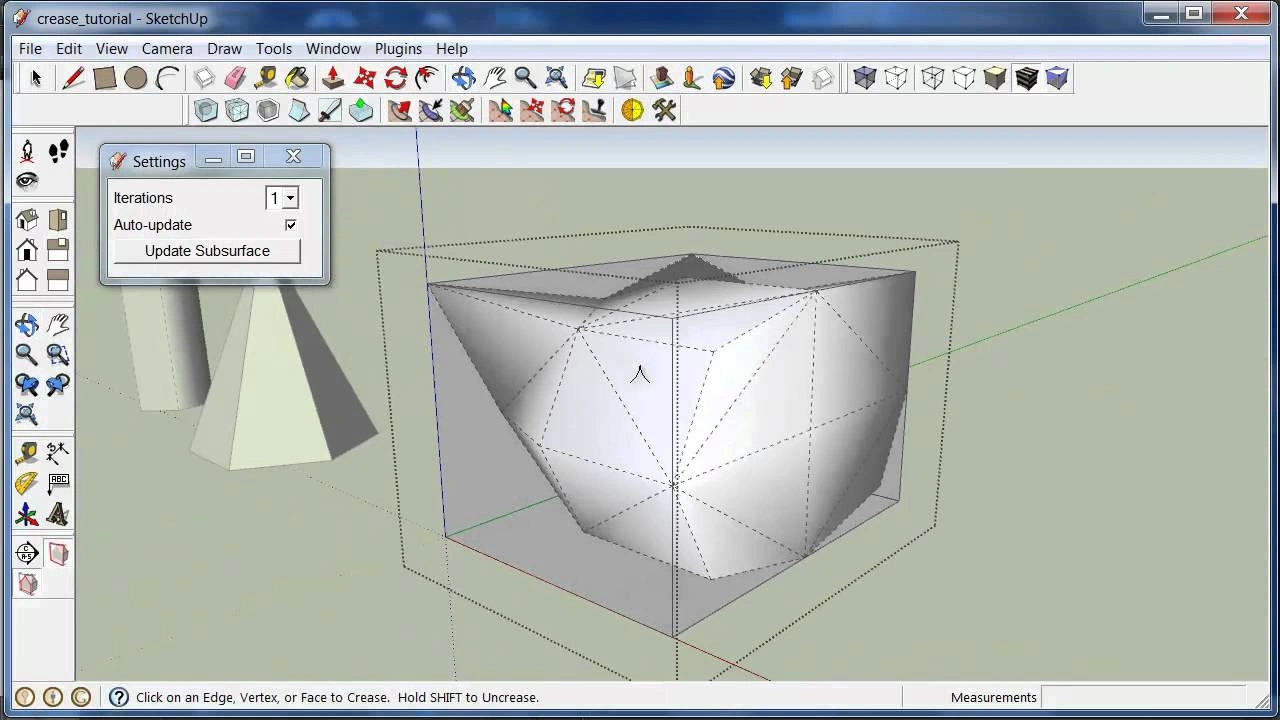Click the crease sword tool icon
This screenshot has width=1280, height=720.
pyautogui.click(x=331, y=110)
